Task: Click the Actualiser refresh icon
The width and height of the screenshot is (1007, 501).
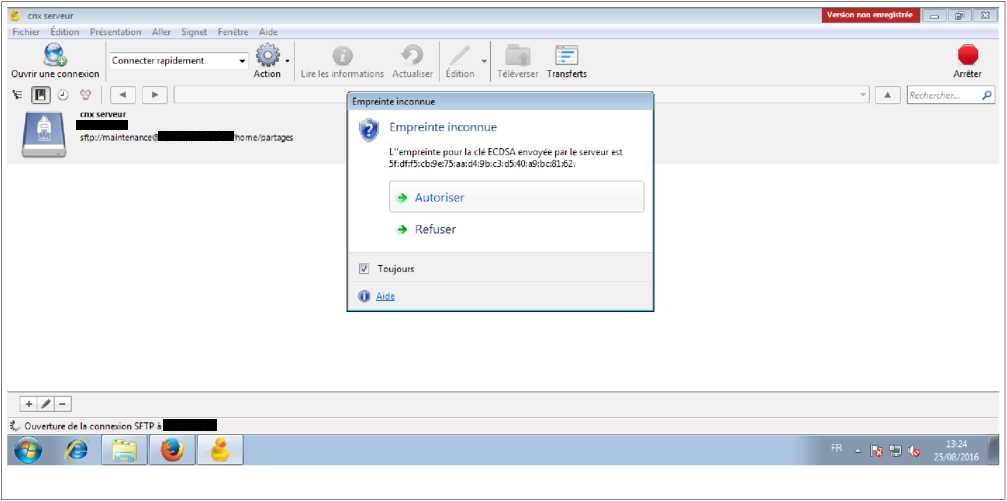Action: click(412, 56)
